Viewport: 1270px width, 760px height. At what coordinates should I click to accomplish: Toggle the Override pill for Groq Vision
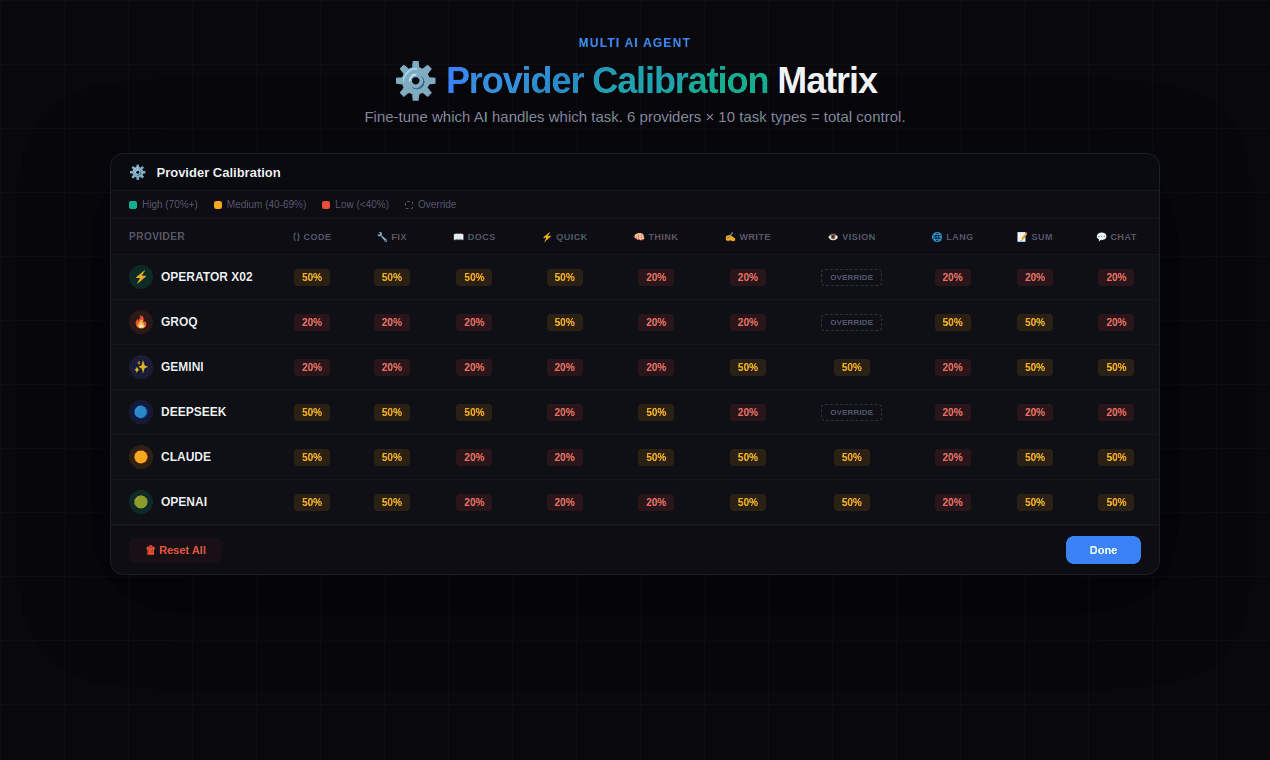coord(851,322)
